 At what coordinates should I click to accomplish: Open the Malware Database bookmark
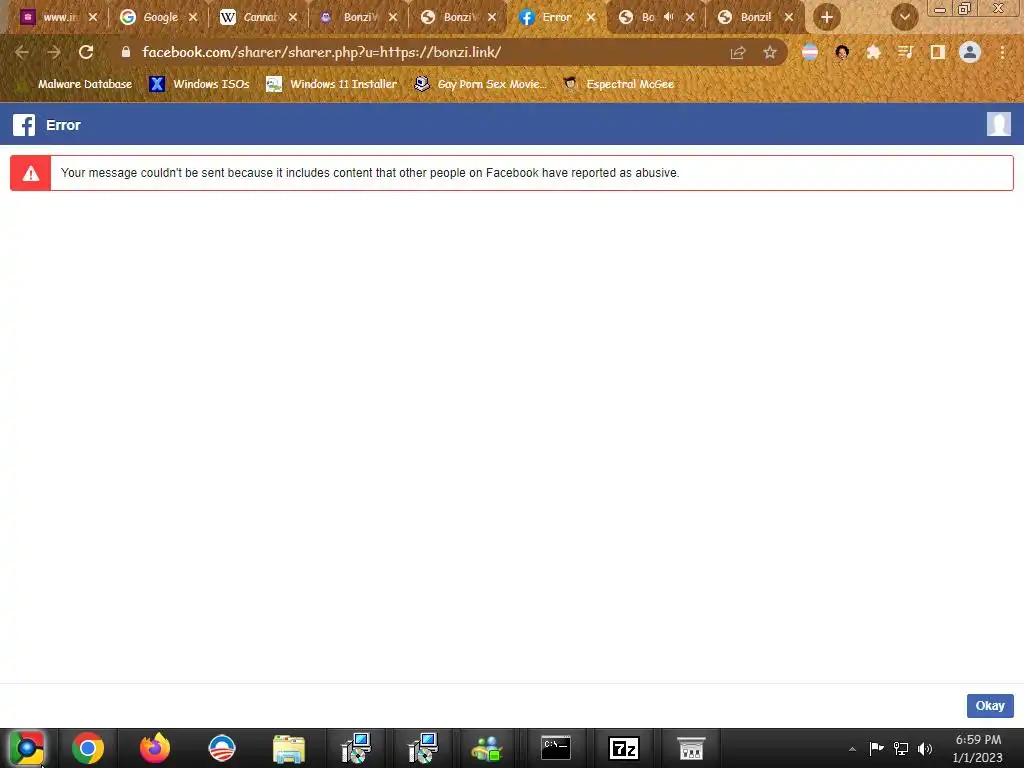tap(76, 84)
